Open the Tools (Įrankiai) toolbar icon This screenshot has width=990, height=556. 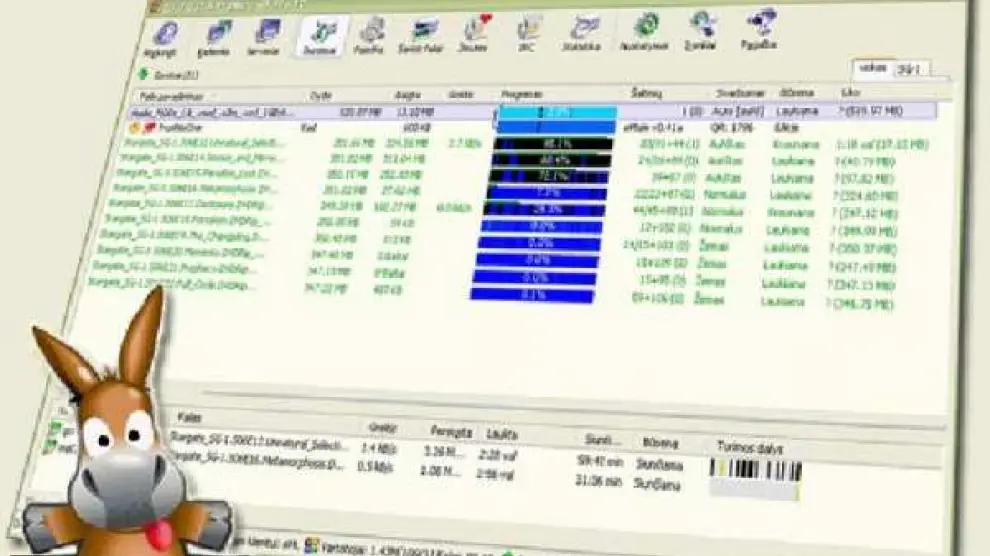click(704, 30)
